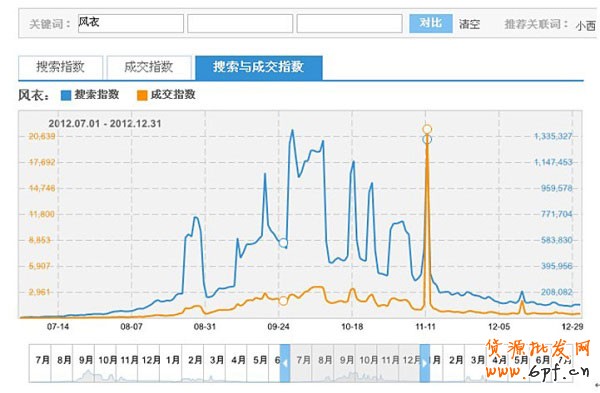Viewport: 600px width, 393px height.
Task: Click the left handle of the timeline range slider
Action: click(x=285, y=363)
